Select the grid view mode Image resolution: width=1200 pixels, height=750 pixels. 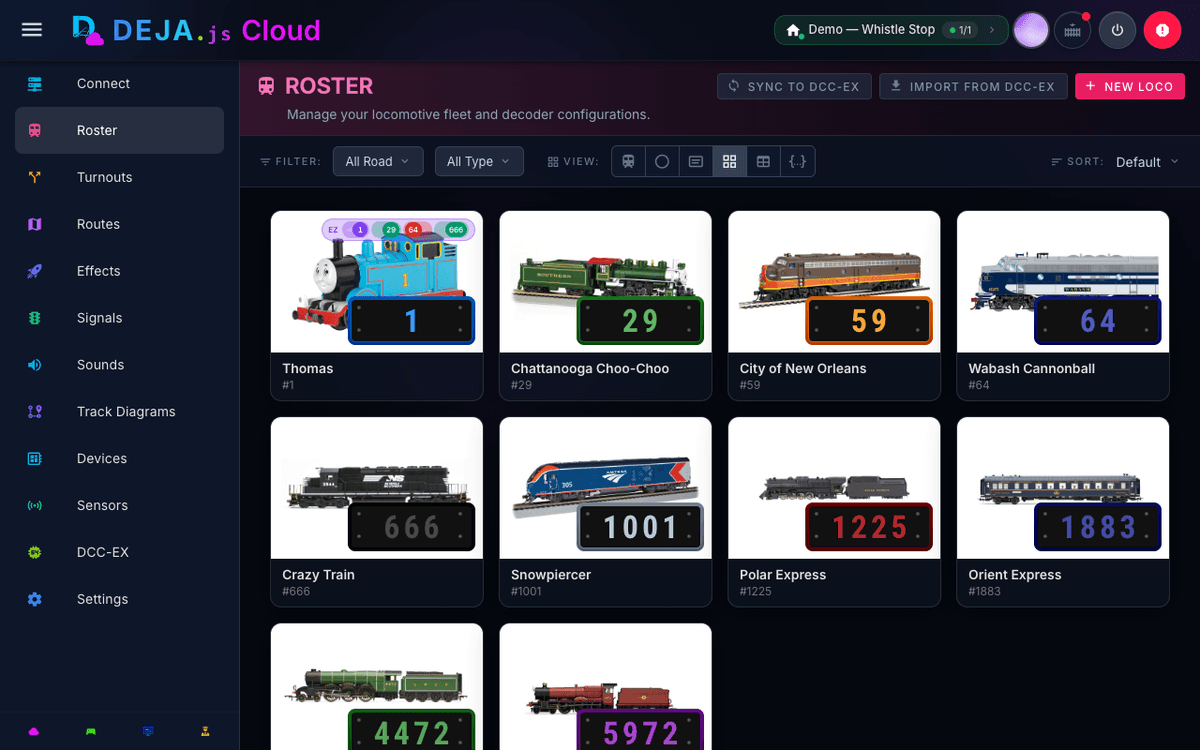[x=730, y=161]
